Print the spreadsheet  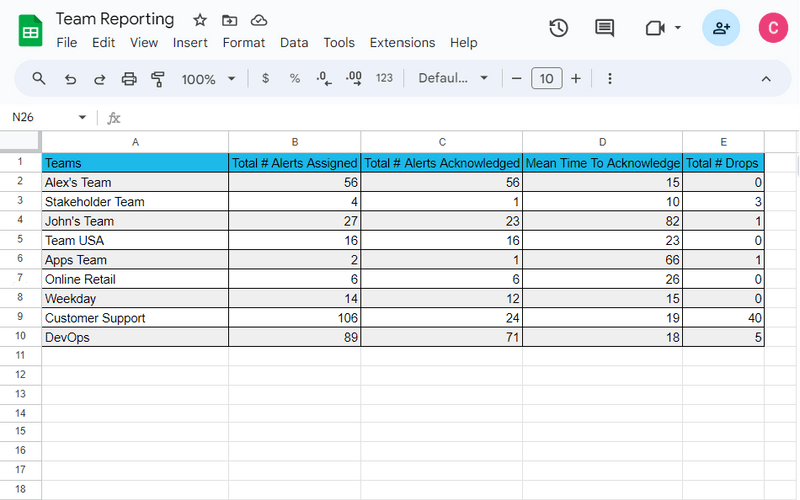point(129,79)
